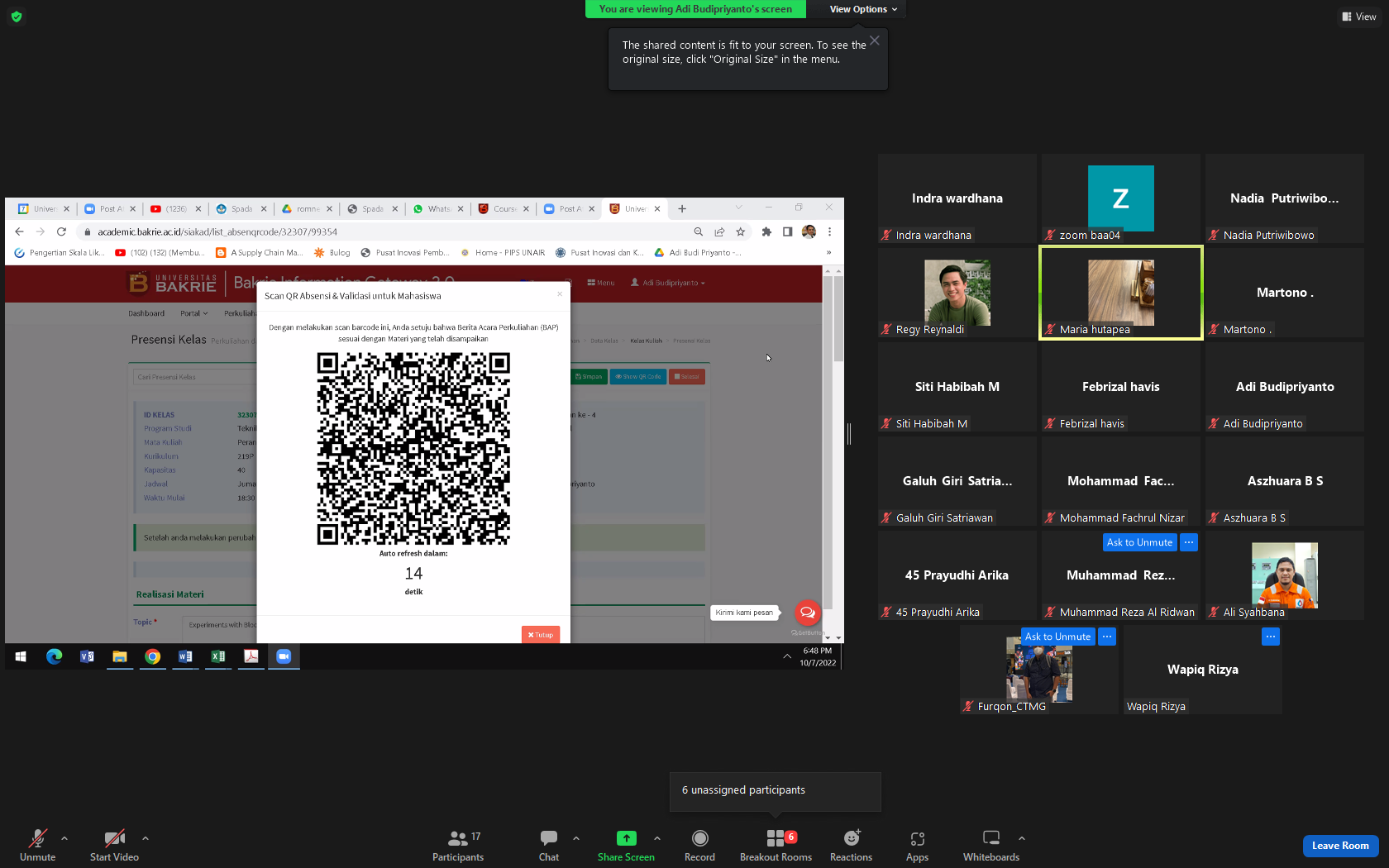Reload the page in shared browser
Image resolution: width=1389 pixels, height=868 pixels.
[x=61, y=232]
